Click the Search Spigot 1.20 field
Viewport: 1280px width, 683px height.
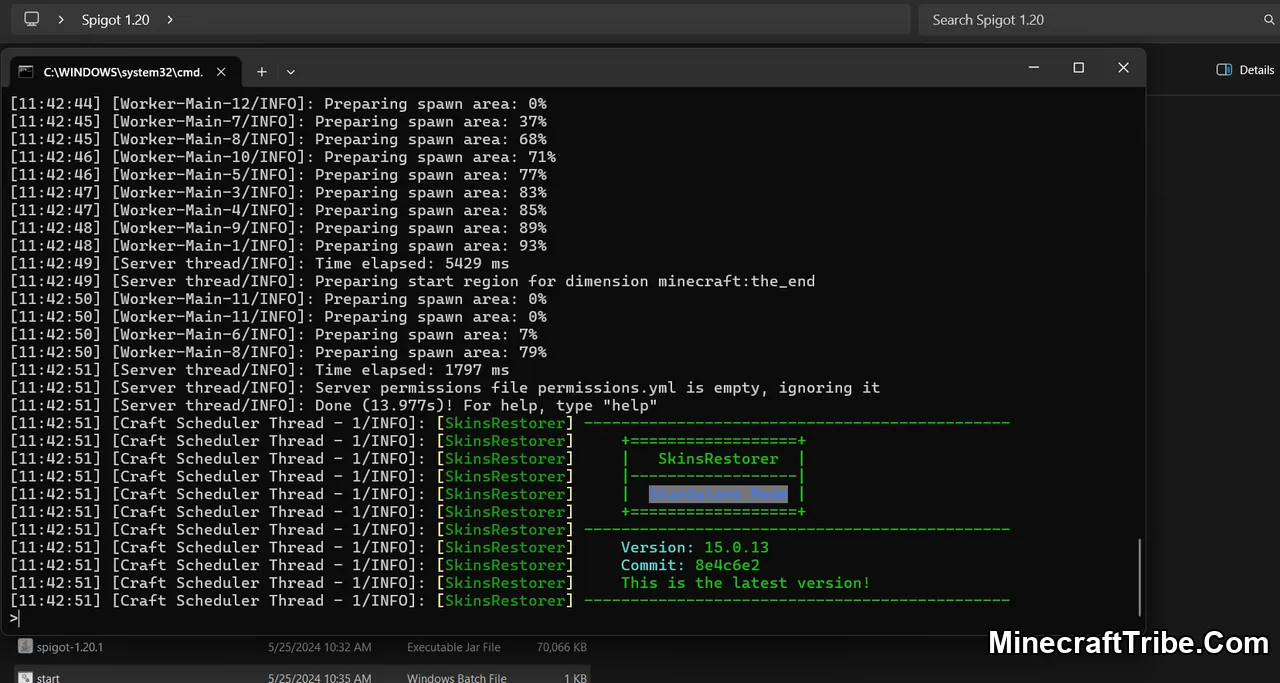coord(1099,19)
